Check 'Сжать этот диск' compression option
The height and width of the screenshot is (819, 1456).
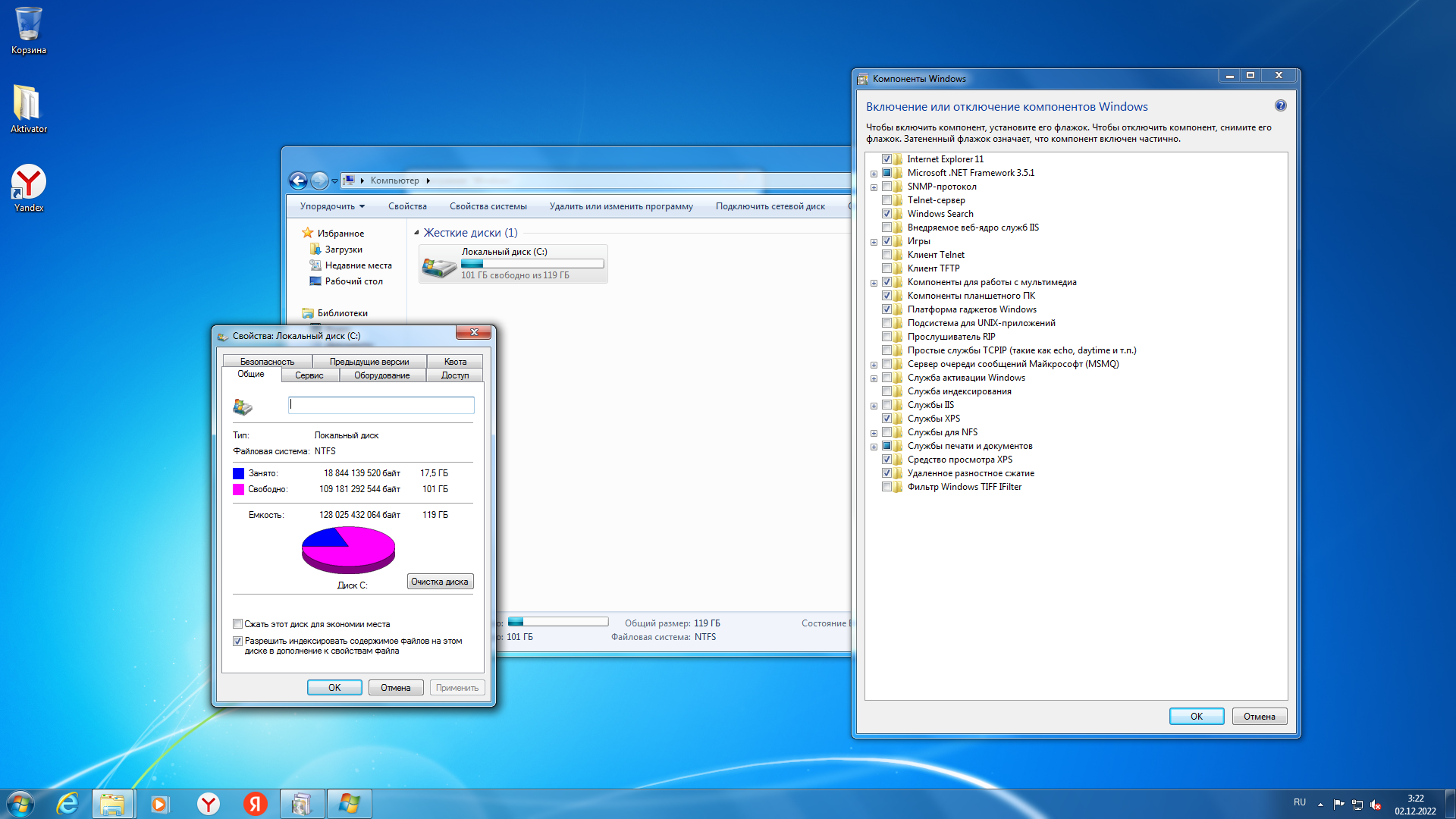click(238, 624)
